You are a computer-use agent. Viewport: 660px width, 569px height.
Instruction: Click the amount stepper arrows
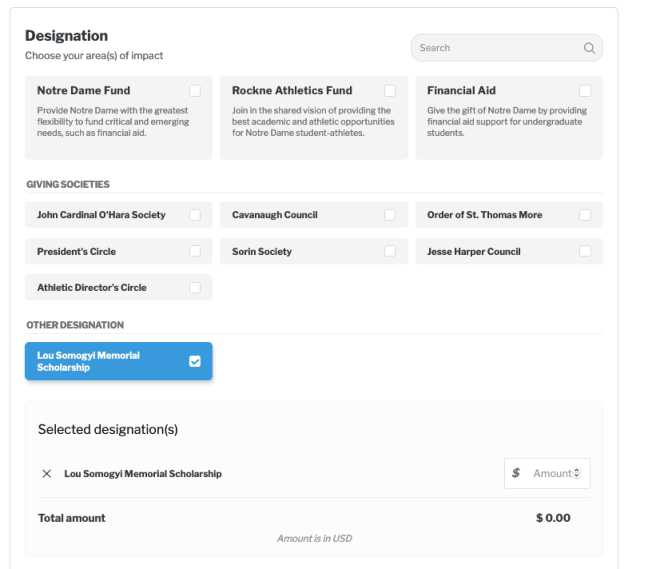(577, 473)
